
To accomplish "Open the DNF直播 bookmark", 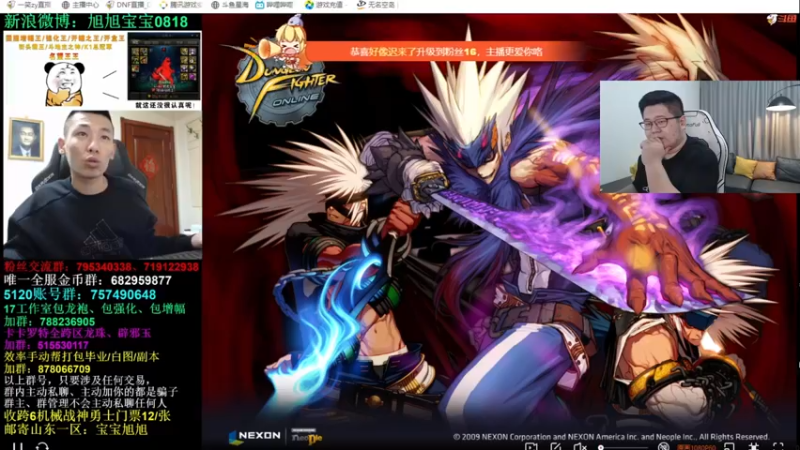I will pos(128,5).
